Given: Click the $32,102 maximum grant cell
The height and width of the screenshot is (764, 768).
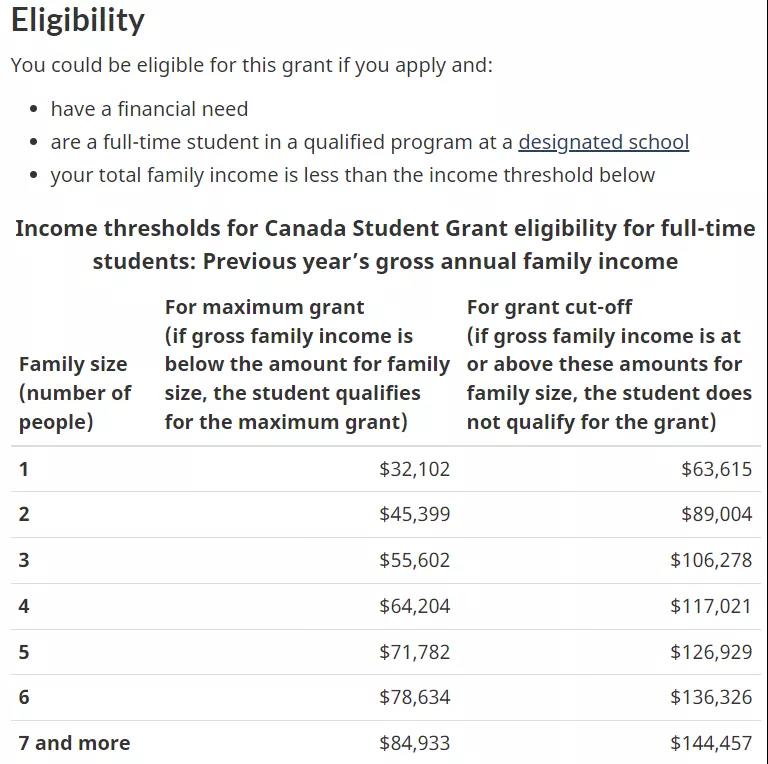Looking at the screenshot, I should coord(414,469).
